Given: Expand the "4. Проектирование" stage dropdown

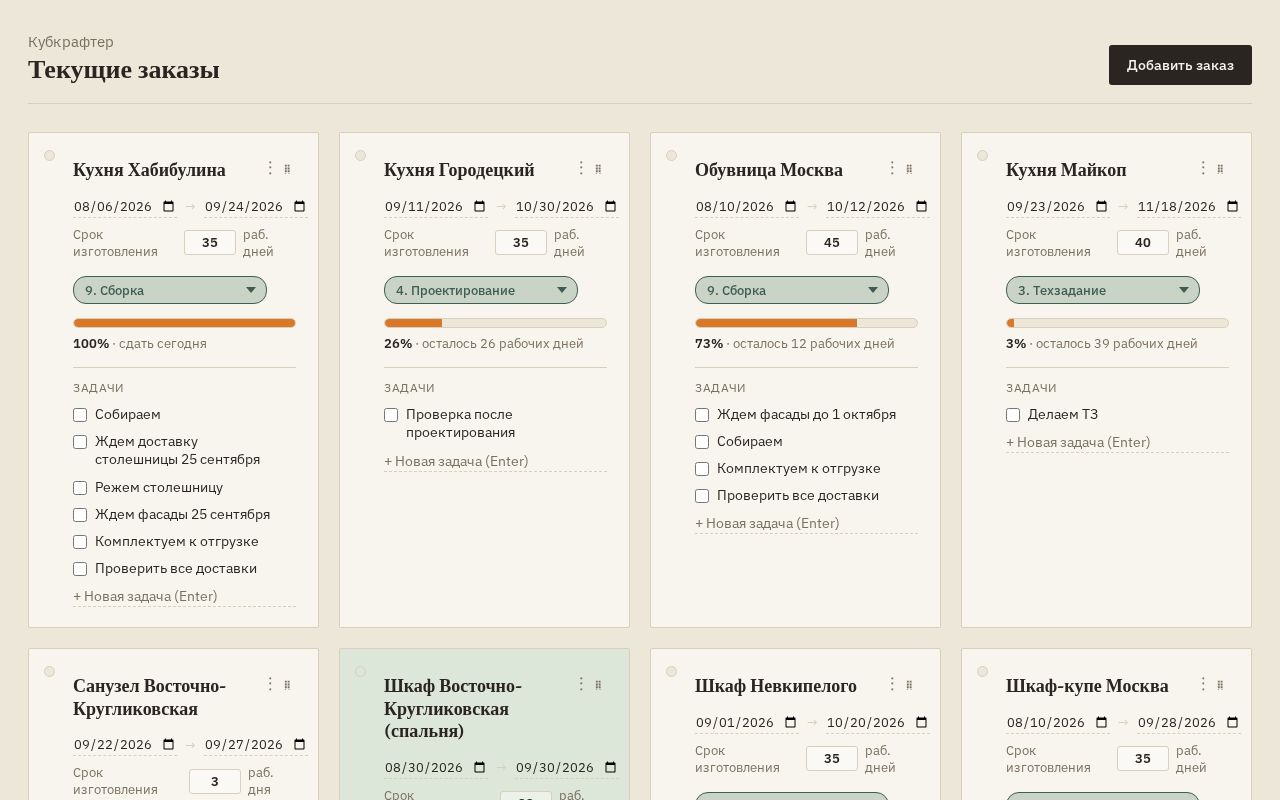Looking at the screenshot, I should 481,290.
